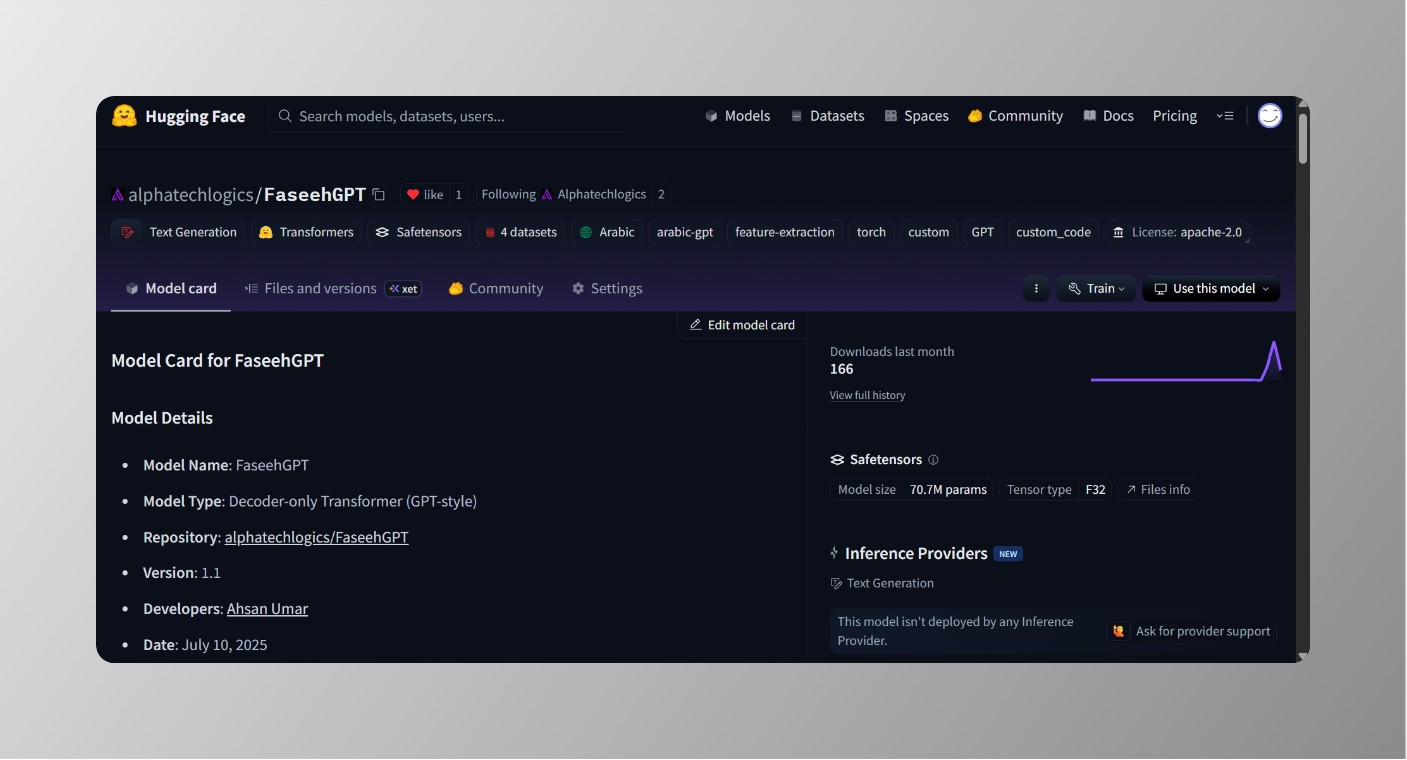Select the Text Generation tag
The image size is (1407, 760).
point(179,232)
